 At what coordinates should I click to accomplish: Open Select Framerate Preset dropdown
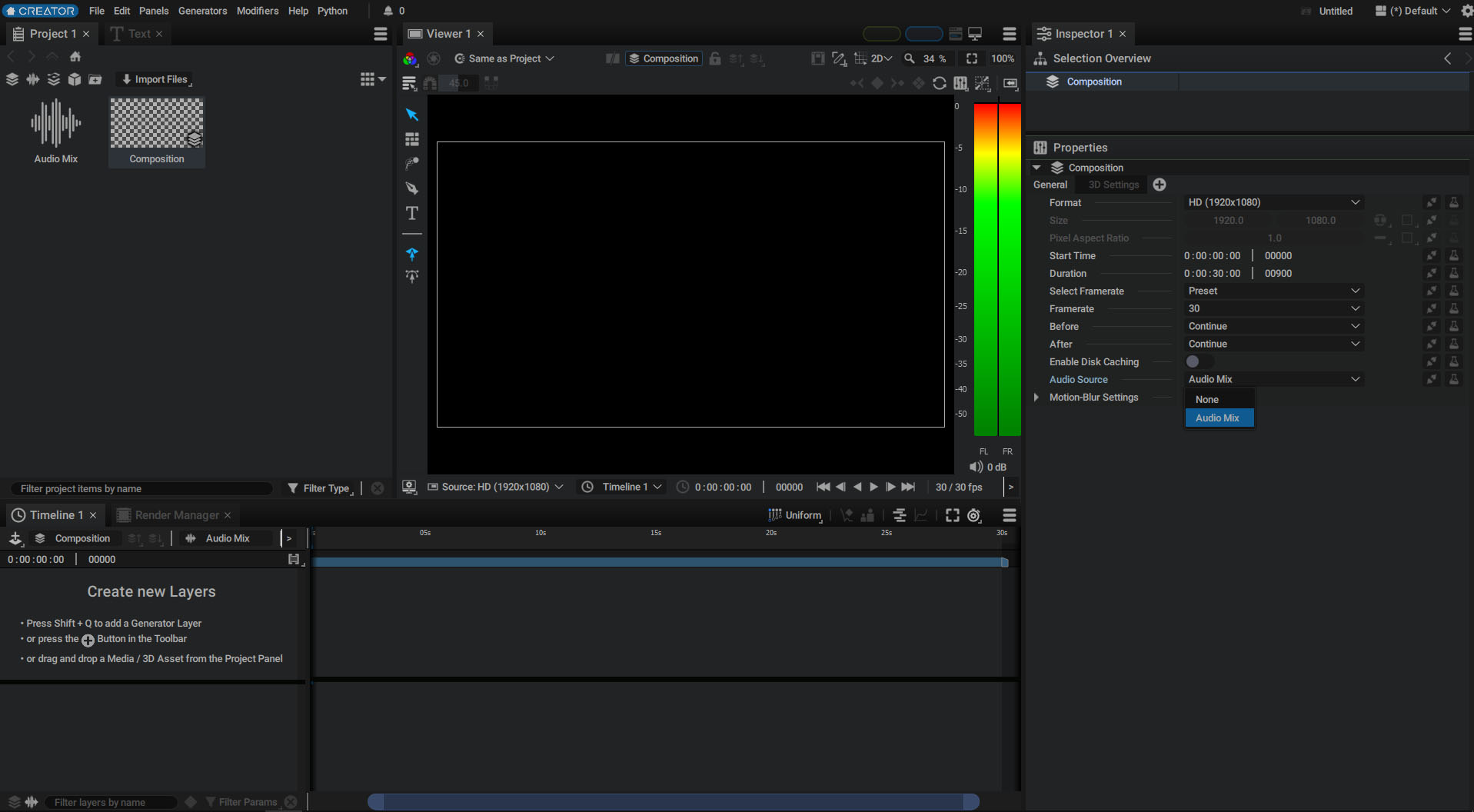[1273, 291]
